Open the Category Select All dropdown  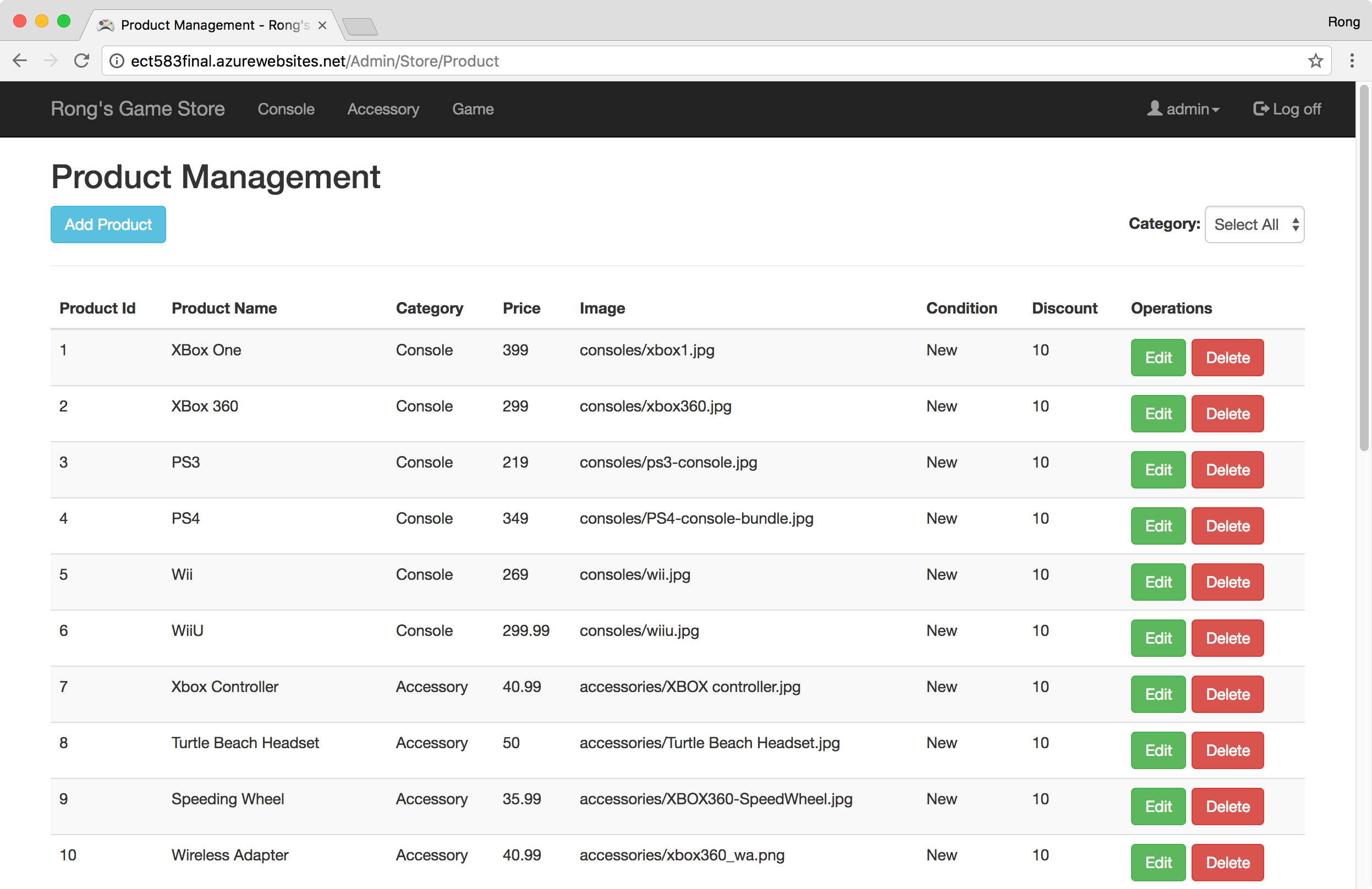pos(1254,224)
